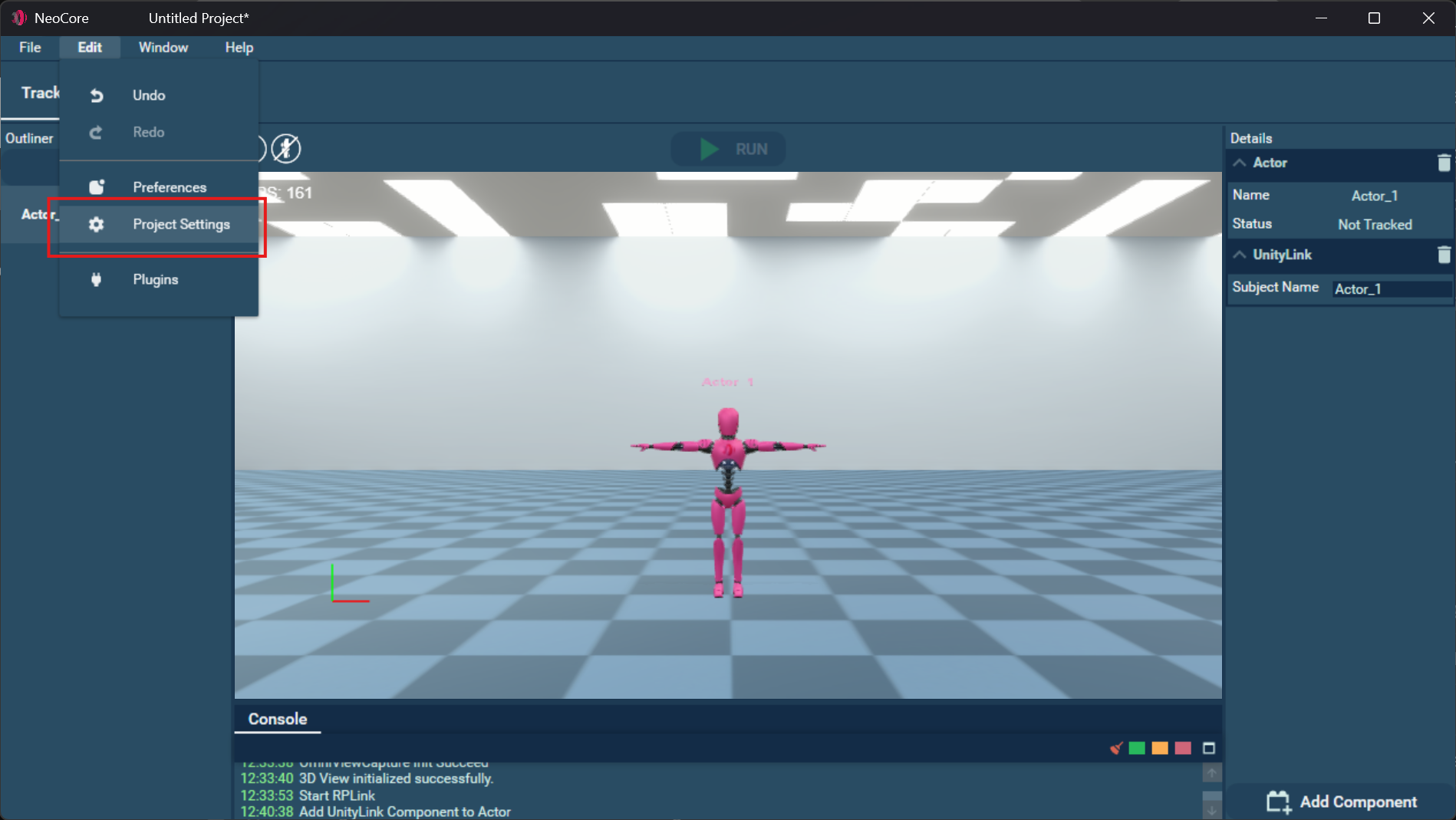Click the Undo menu entry
1456x820 pixels.
149,95
